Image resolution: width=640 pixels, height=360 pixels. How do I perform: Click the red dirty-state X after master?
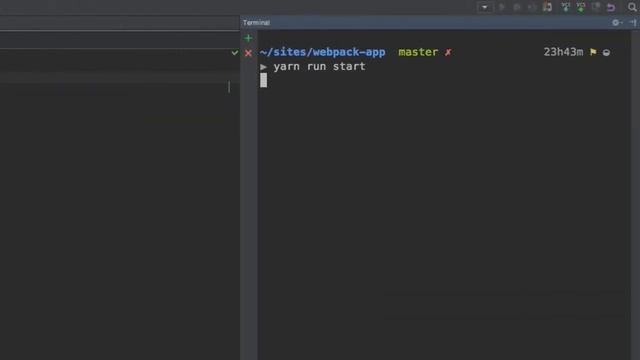coord(448,52)
